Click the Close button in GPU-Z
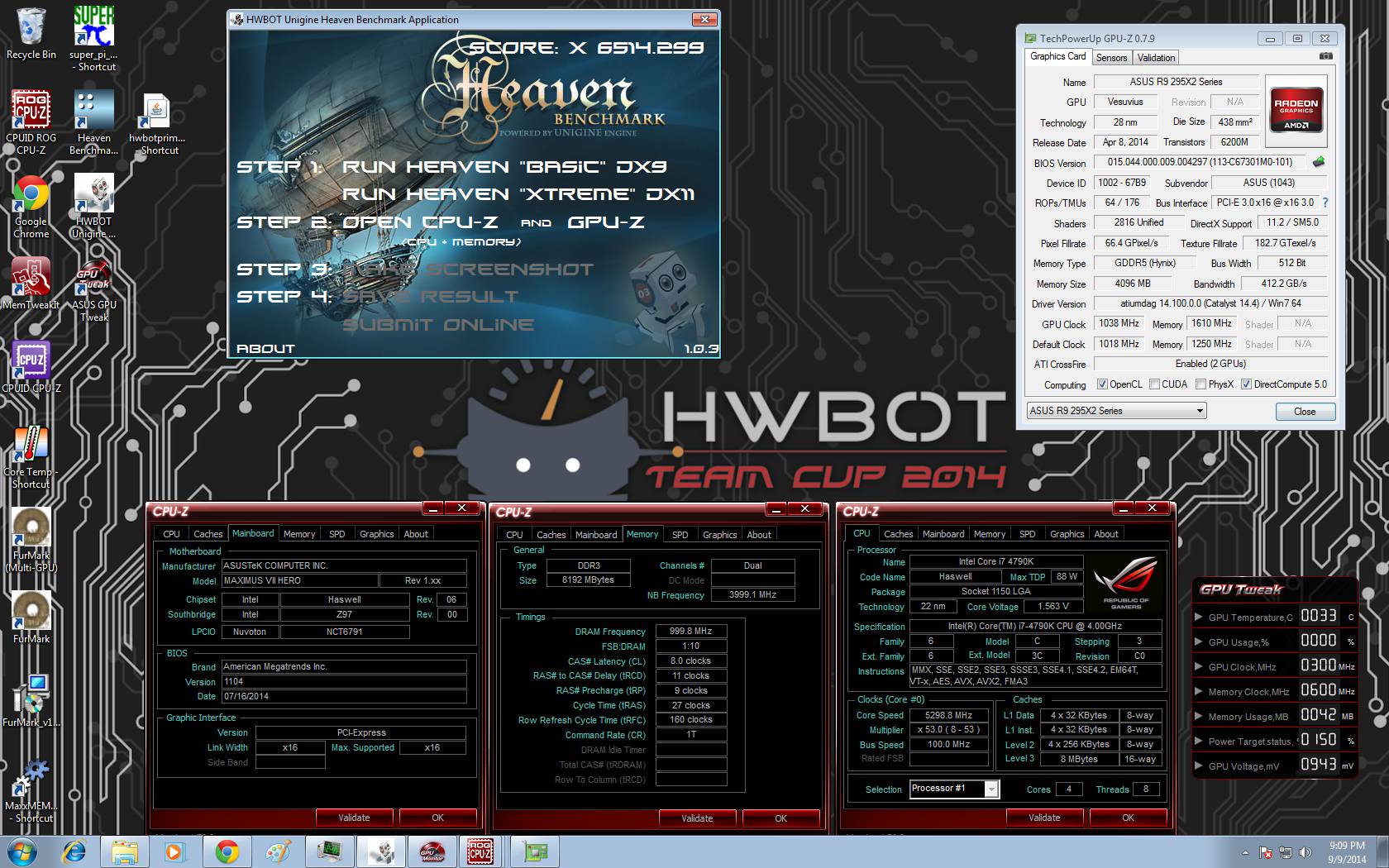Image resolution: width=1389 pixels, height=868 pixels. [x=1305, y=412]
